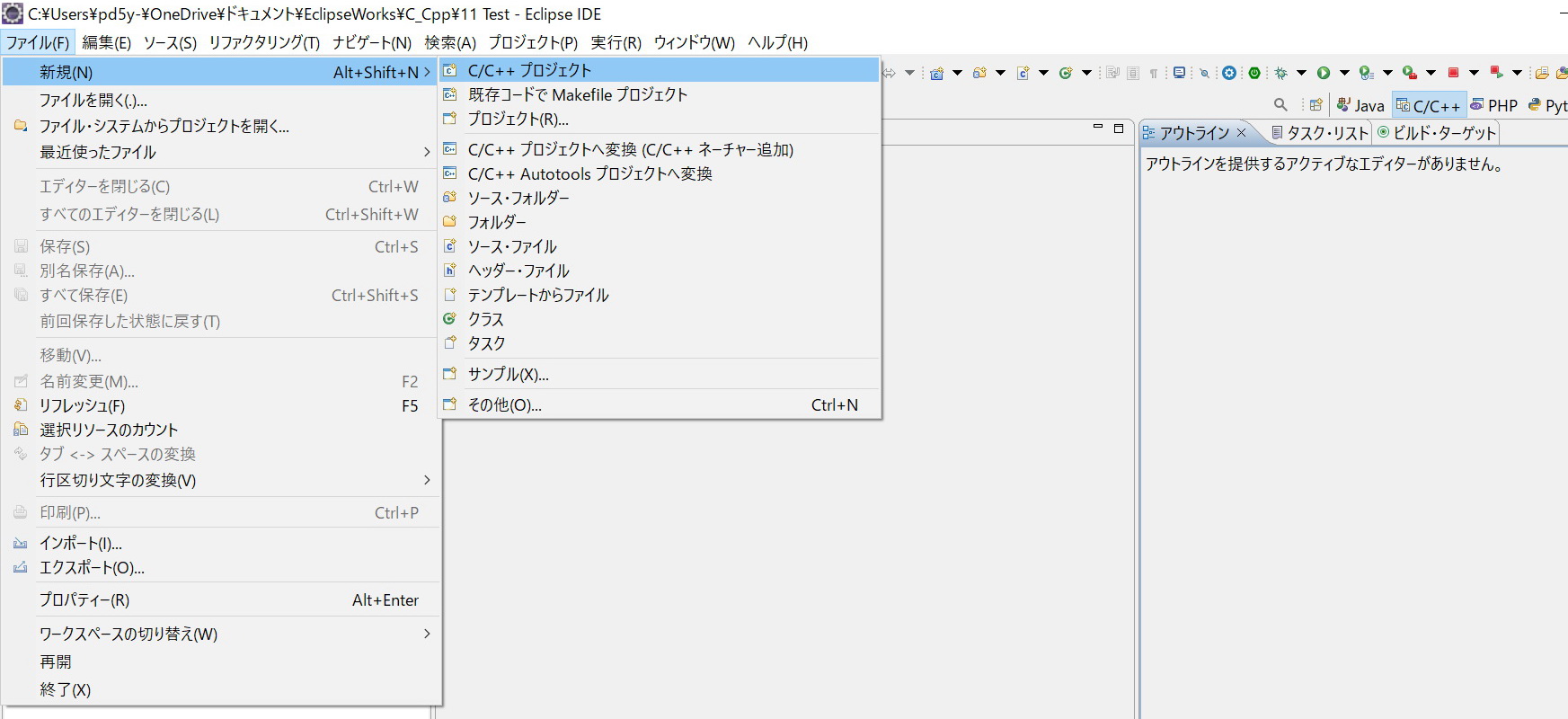1568x719 pixels.
Task: Expand ワークスペースの切り替え(W) submenu
Action: point(222,634)
